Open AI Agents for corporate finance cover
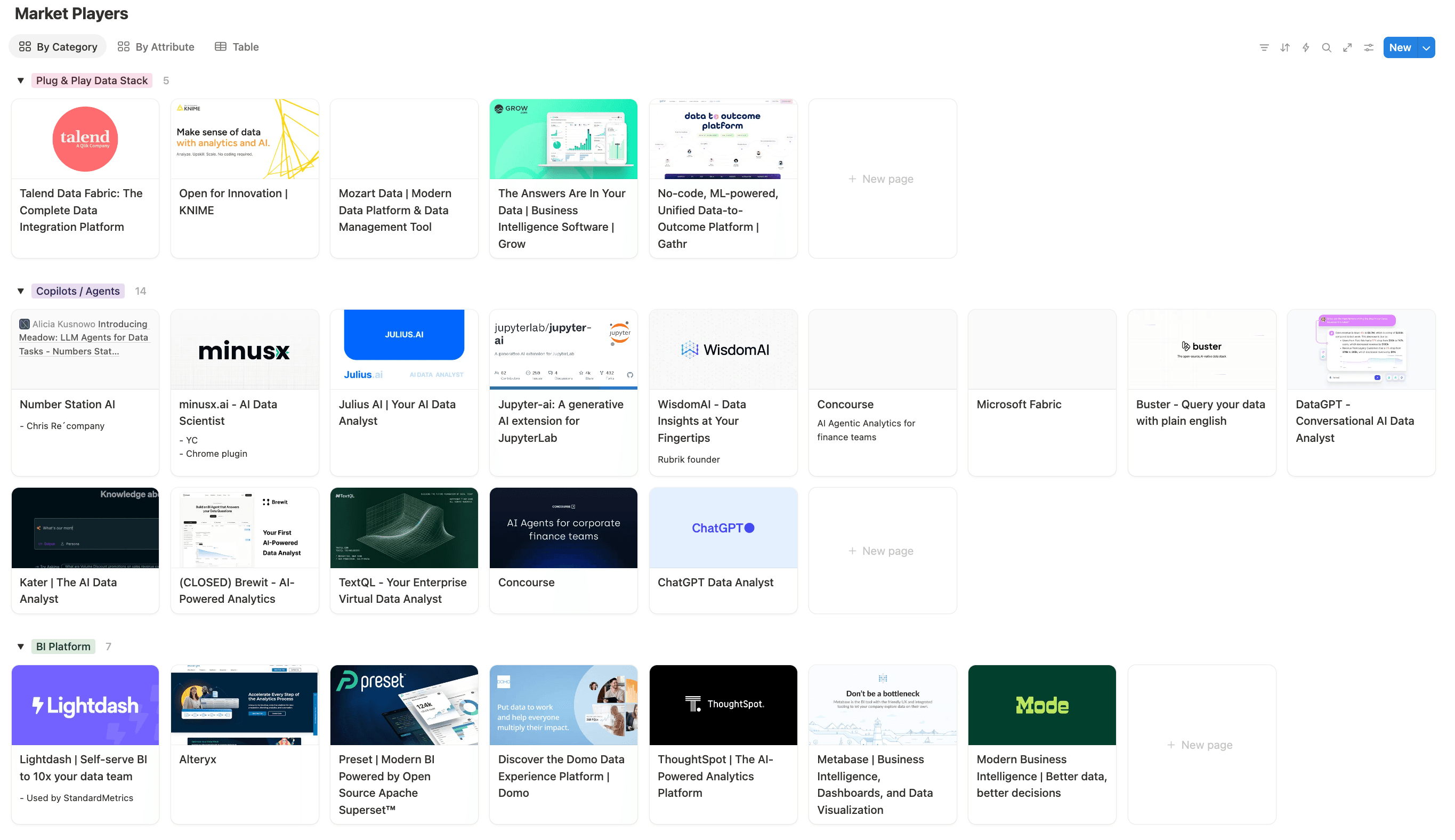 point(563,528)
